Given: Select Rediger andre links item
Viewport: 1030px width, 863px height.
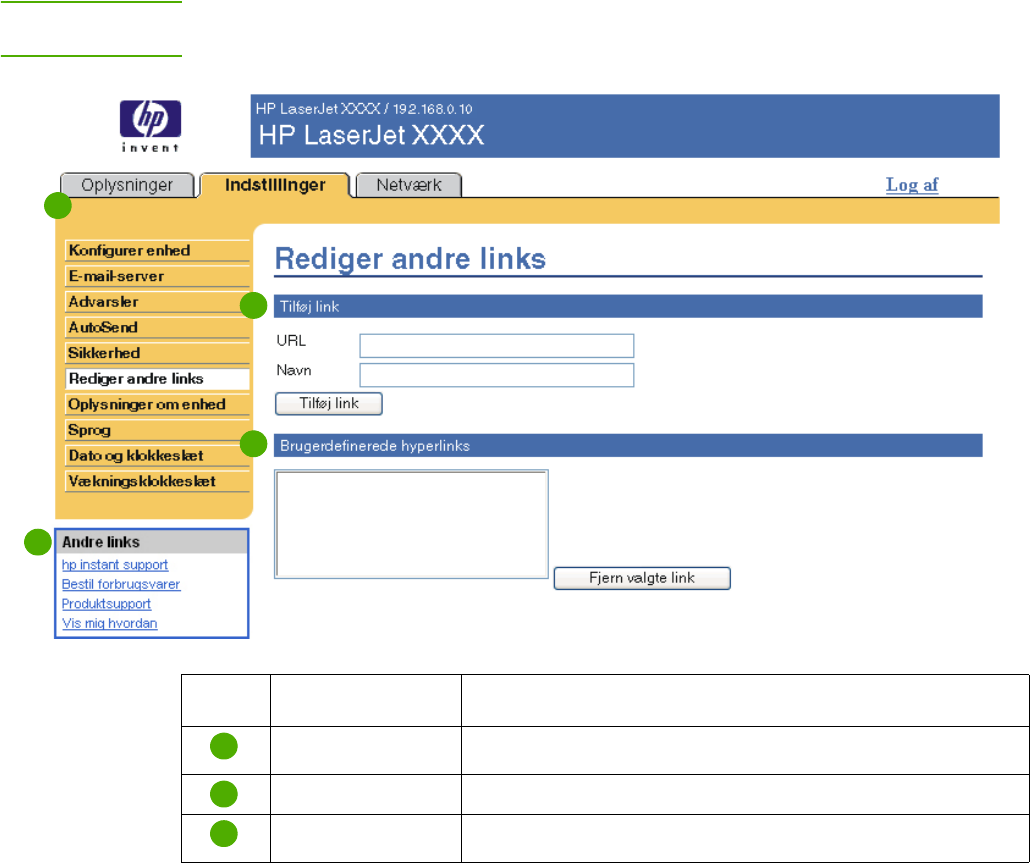Looking at the screenshot, I should coord(158,378).
